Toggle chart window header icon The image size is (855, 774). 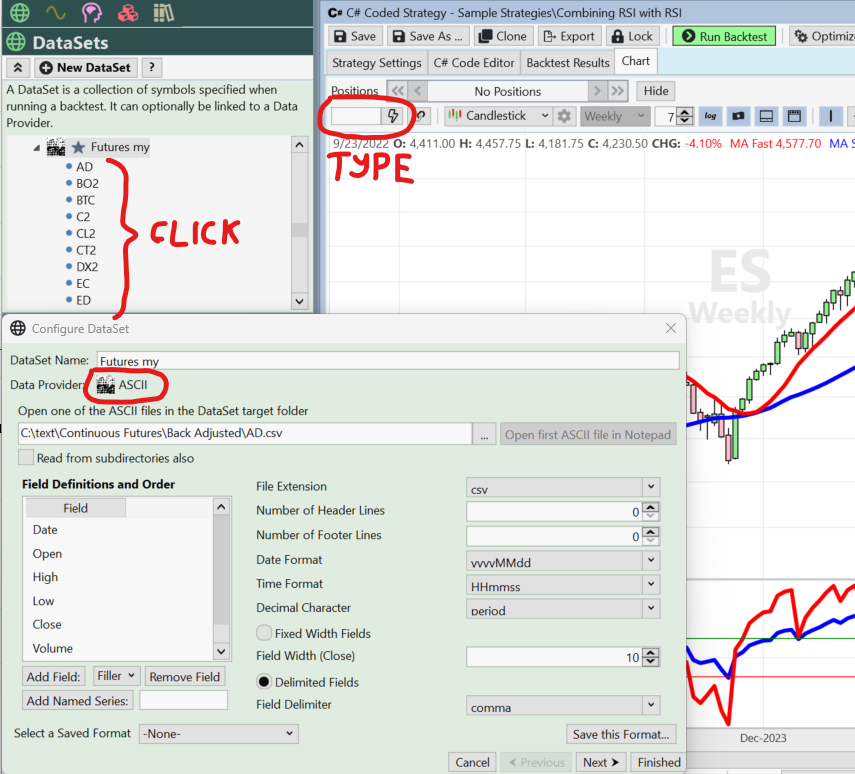point(794,116)
